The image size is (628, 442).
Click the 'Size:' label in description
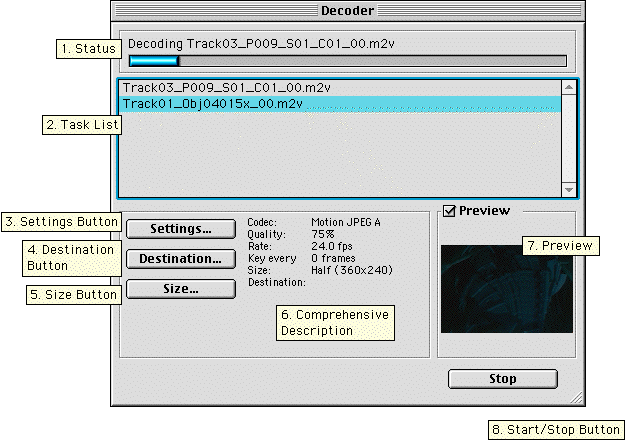pyautogui.click(x=259, y=270)
